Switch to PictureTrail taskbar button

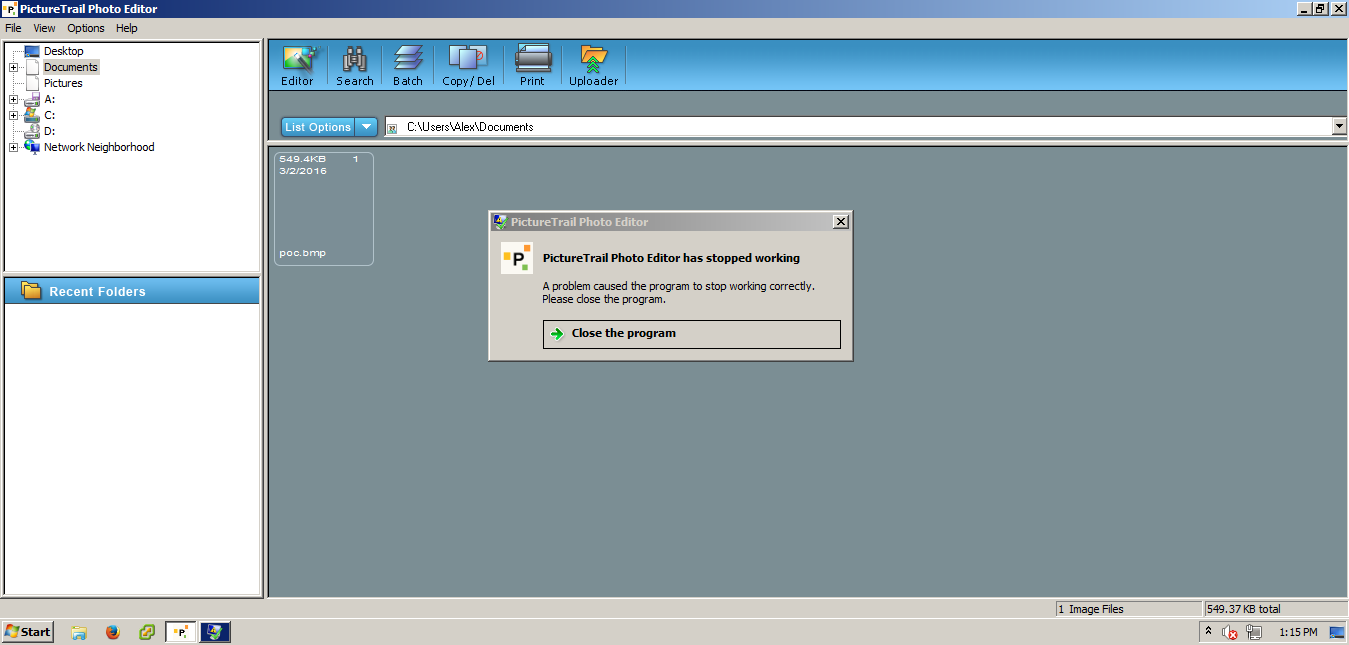coord(181,632)
